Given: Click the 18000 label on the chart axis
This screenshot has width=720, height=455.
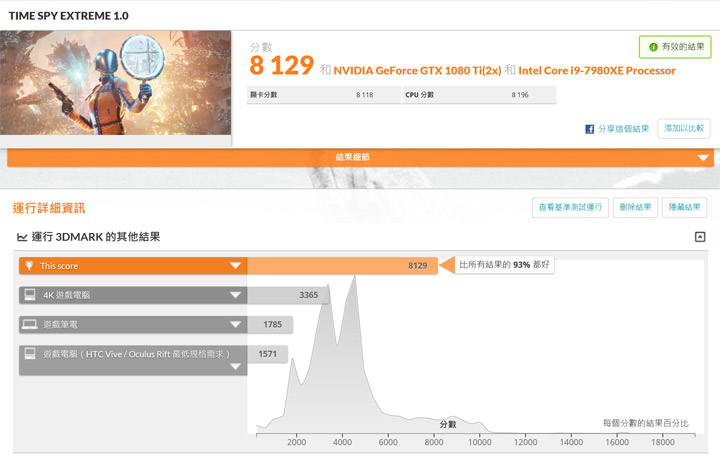Looking at the screenshot, I should click(x=663, y=442).
